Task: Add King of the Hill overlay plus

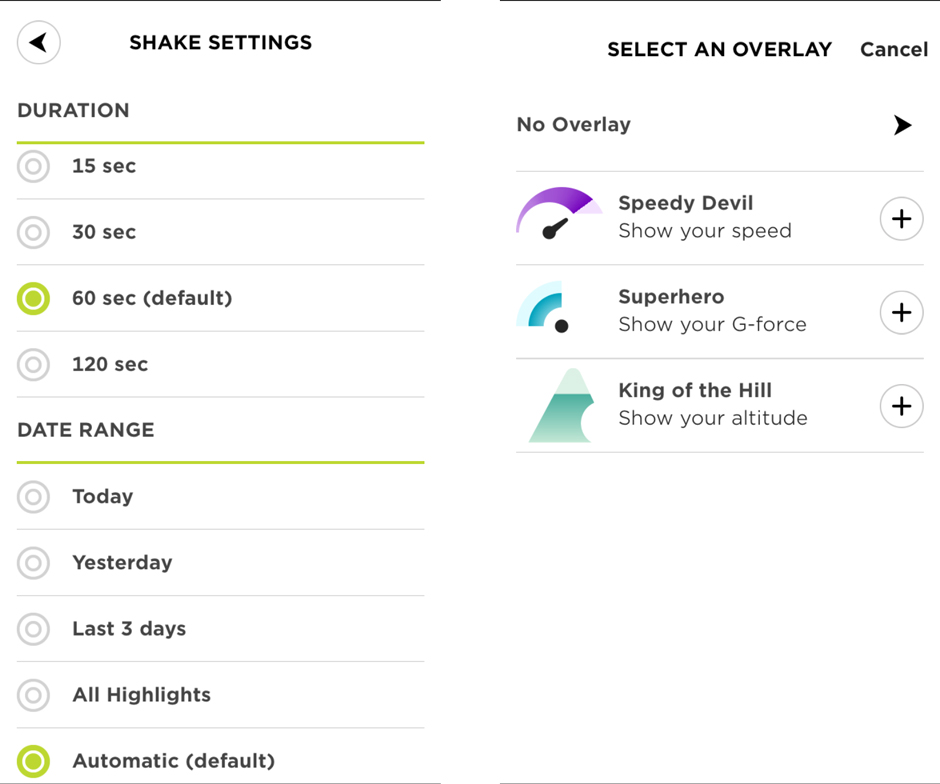Action: (x=901, y=406)
